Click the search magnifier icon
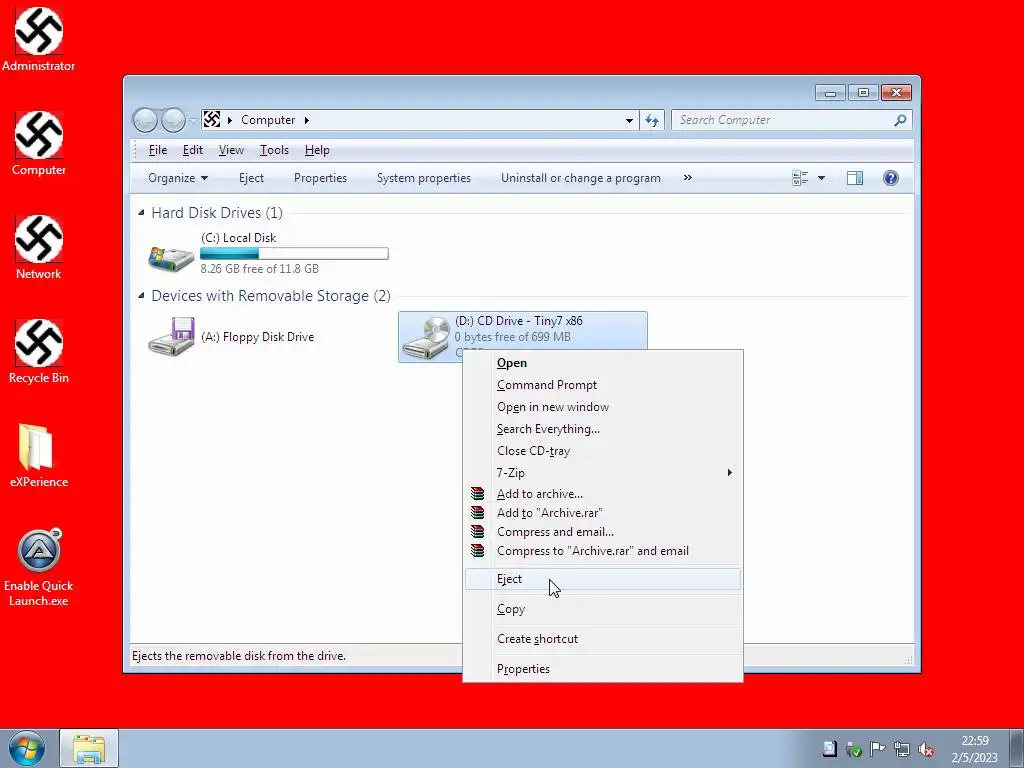The height and width of the screenshot is (768, 1024). 901,120
